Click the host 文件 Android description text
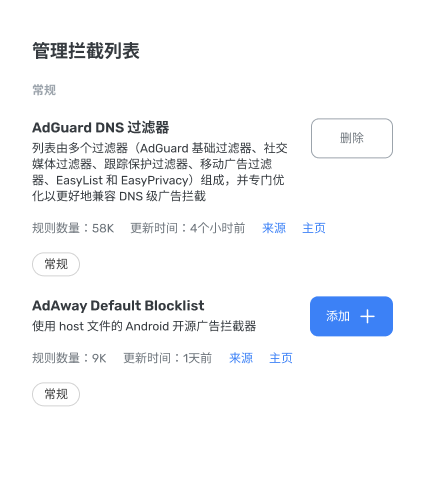 coord(144,326)
